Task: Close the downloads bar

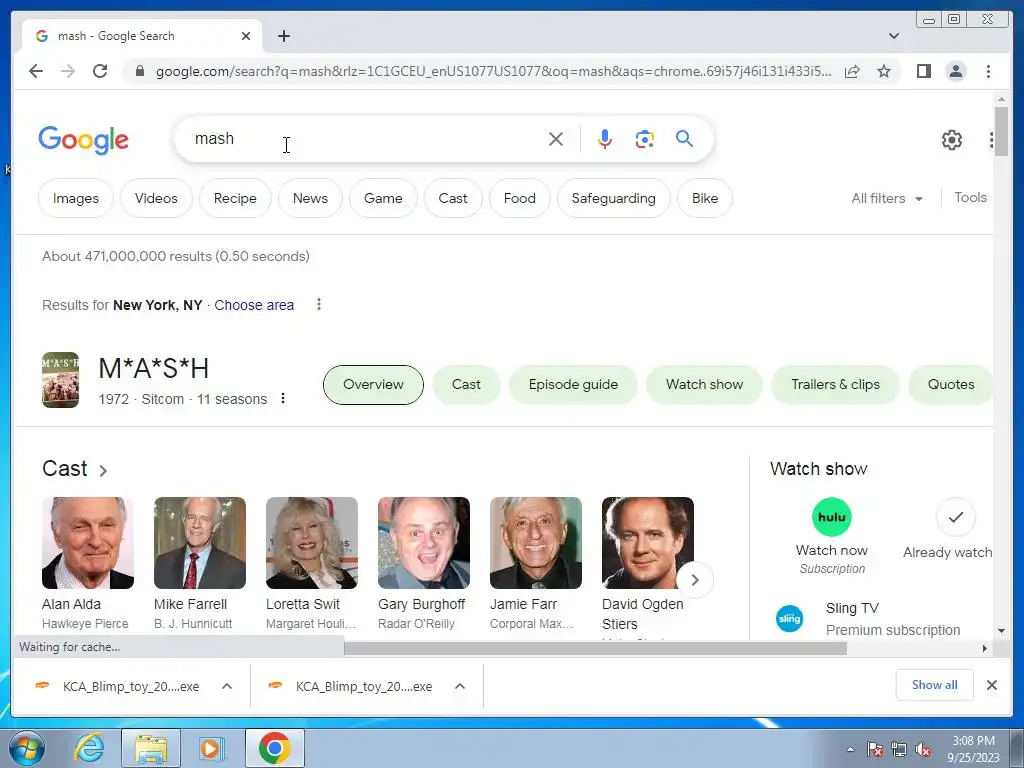Action: click(991, 684)
